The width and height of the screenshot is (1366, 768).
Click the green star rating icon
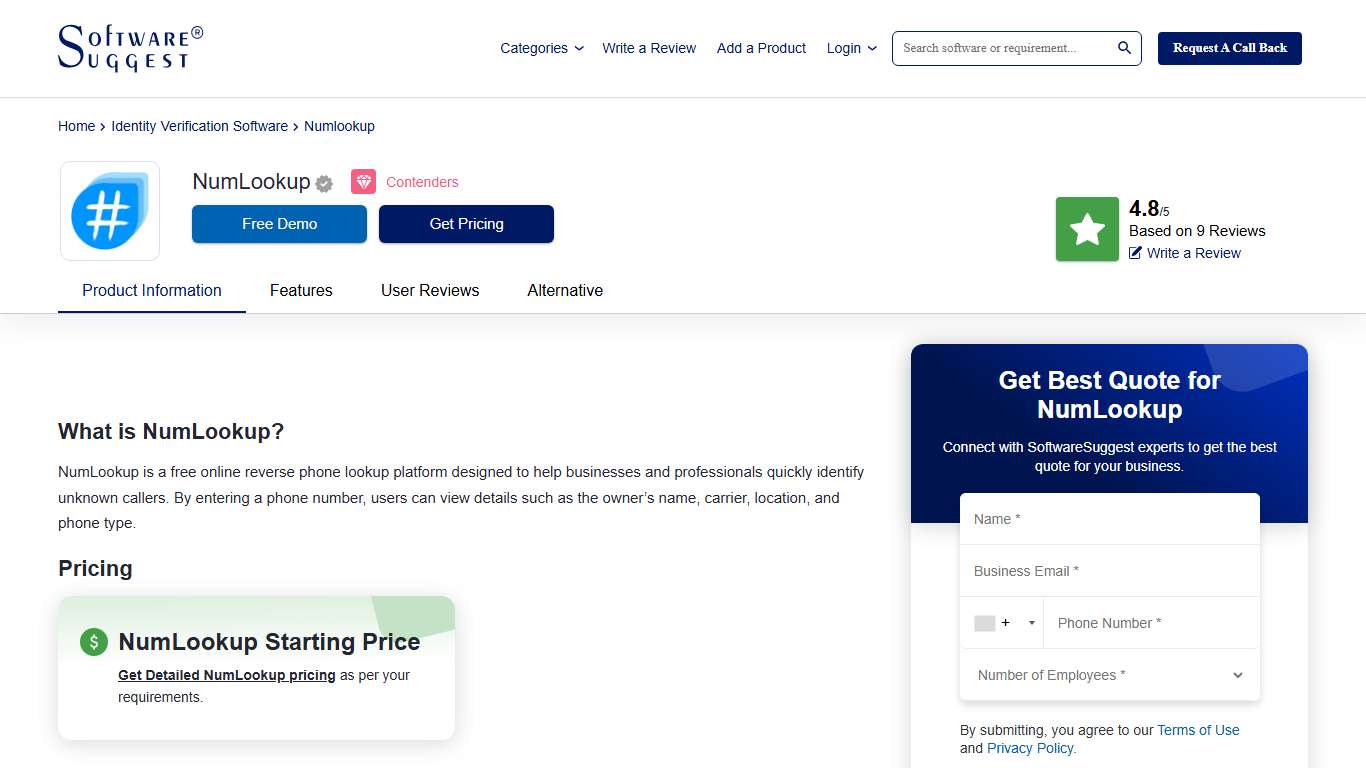[1086, 228]
